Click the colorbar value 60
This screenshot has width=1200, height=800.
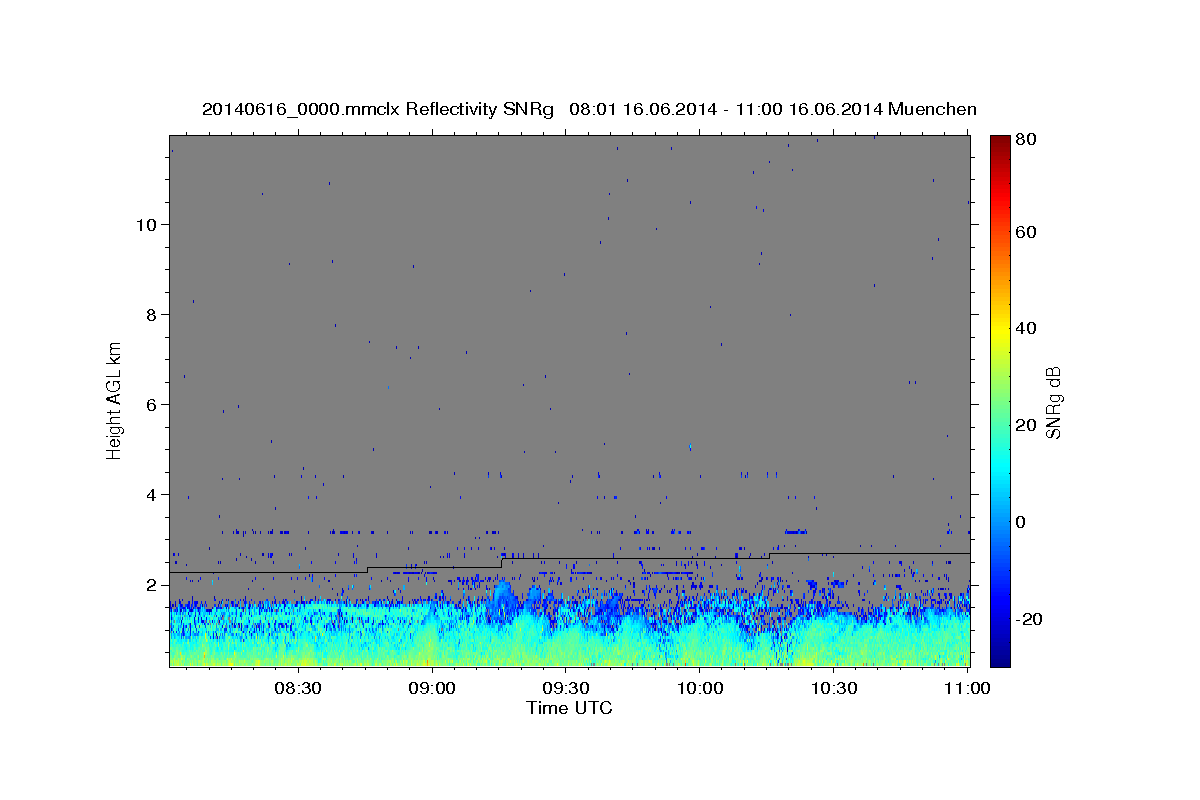pyautogui.click(x=1025, y=232)
